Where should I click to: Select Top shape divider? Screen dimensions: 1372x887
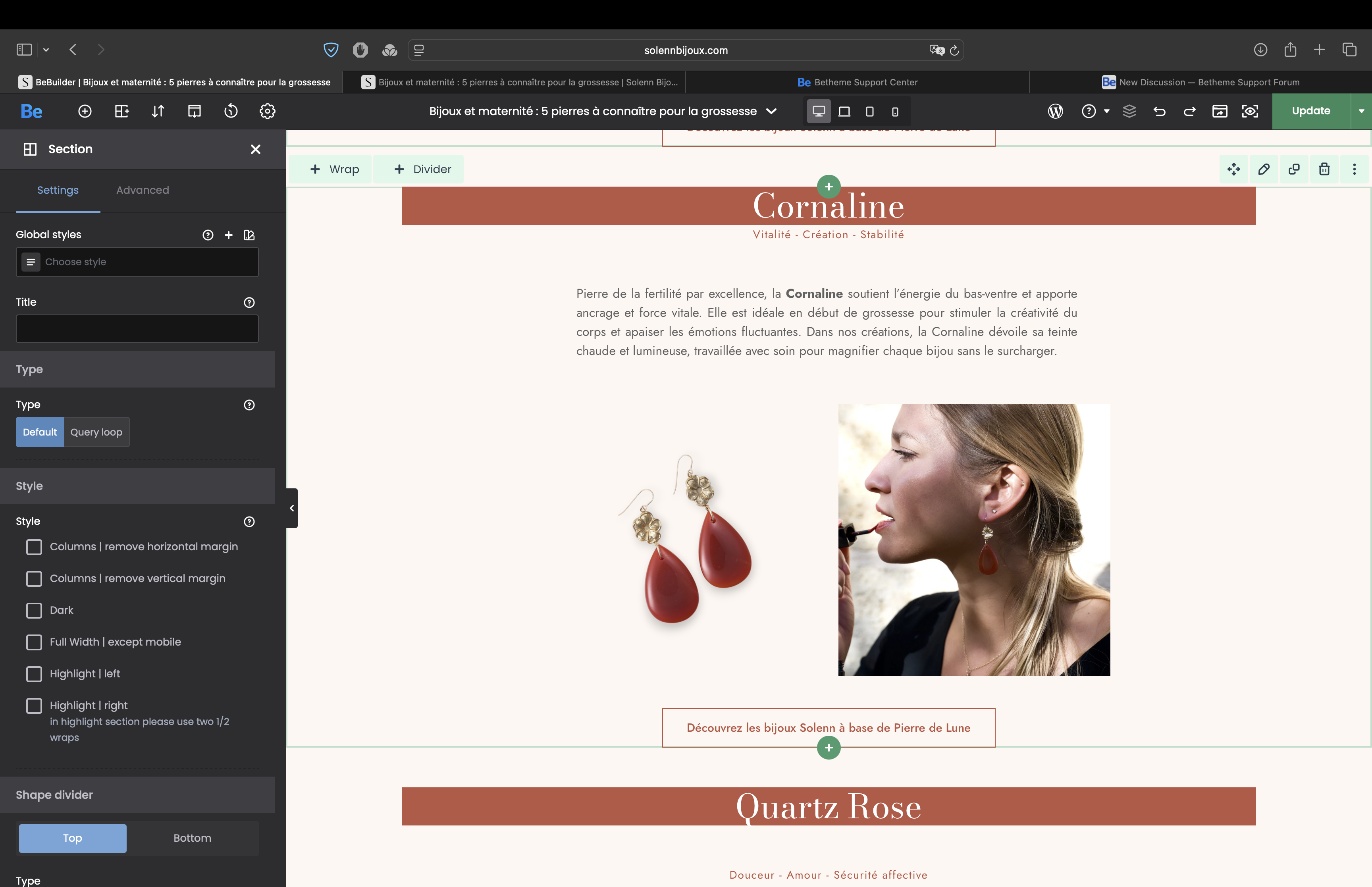(73, 838)
